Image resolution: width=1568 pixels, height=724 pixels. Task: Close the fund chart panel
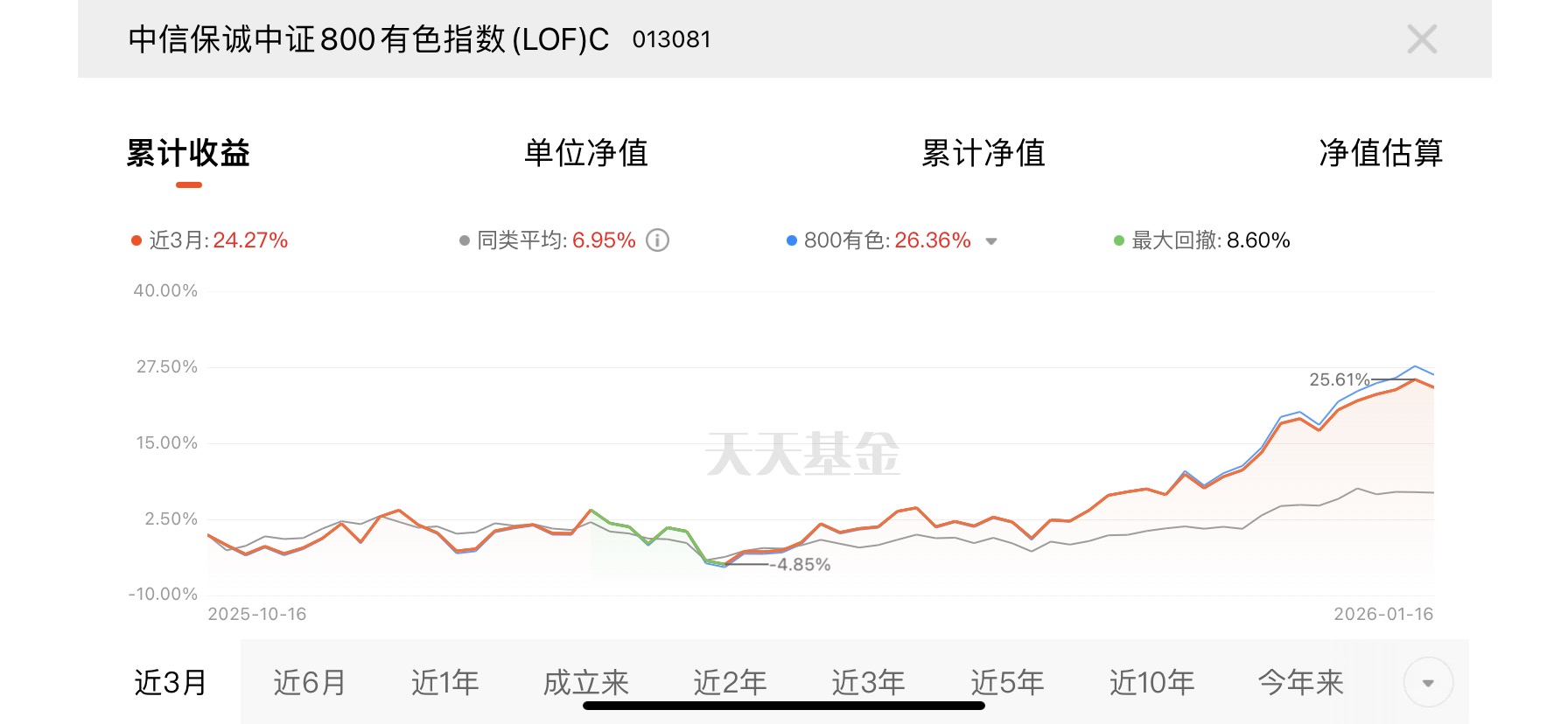[1422, 39]
